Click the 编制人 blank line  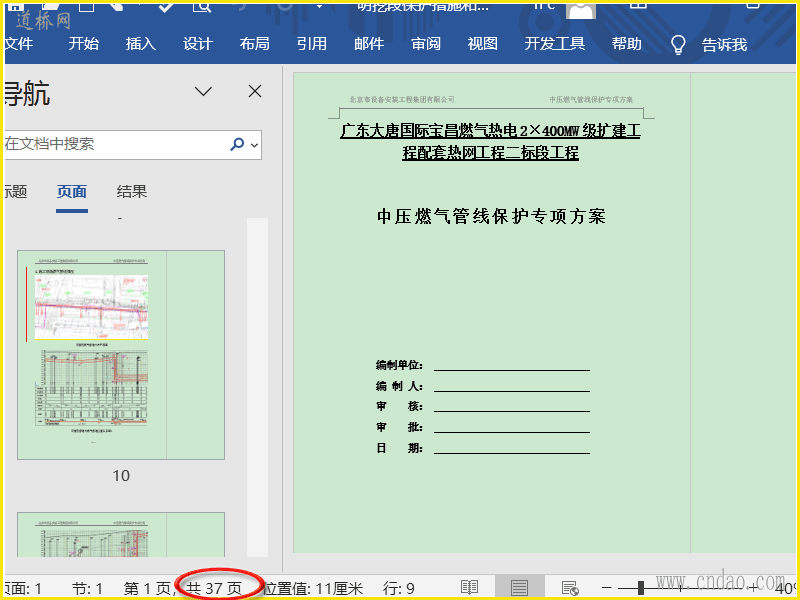coord(512,386)
